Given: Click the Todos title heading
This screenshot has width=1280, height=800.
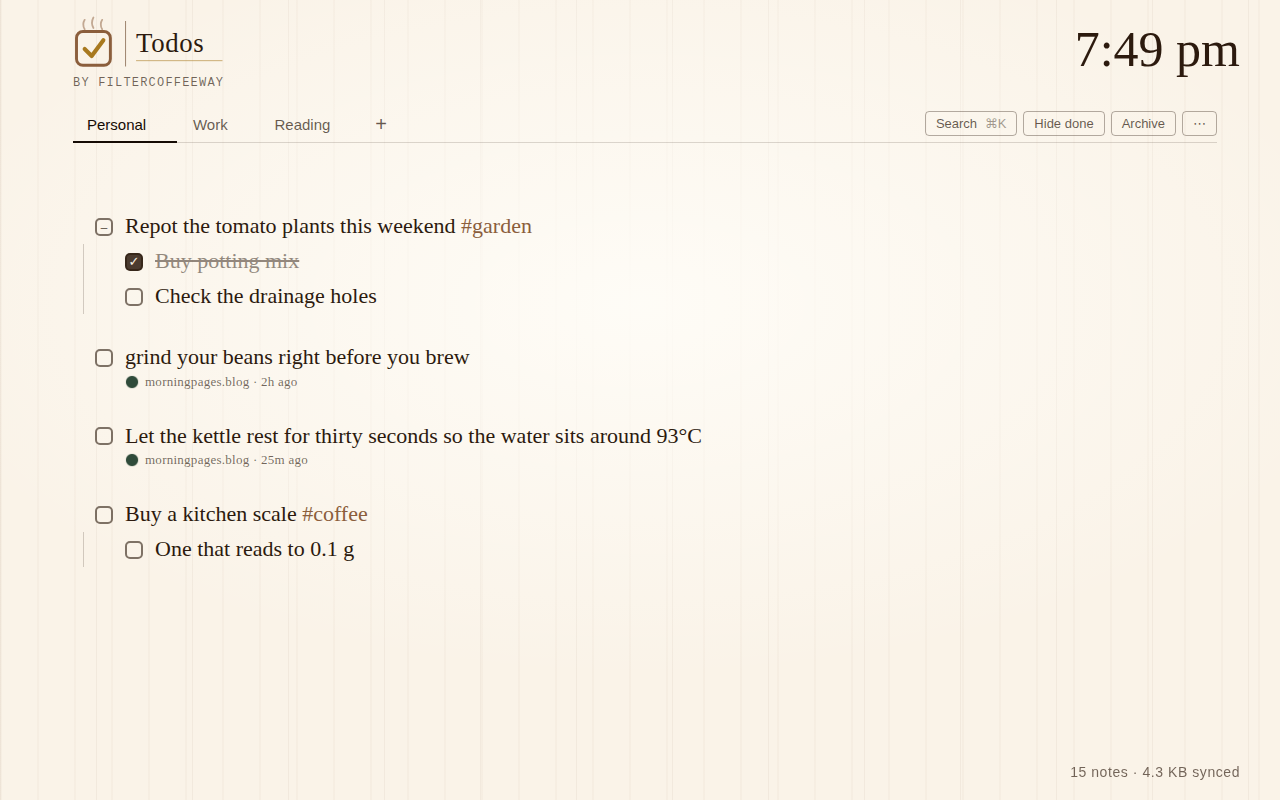Looking at the screenshot, I should coord(170,43).
